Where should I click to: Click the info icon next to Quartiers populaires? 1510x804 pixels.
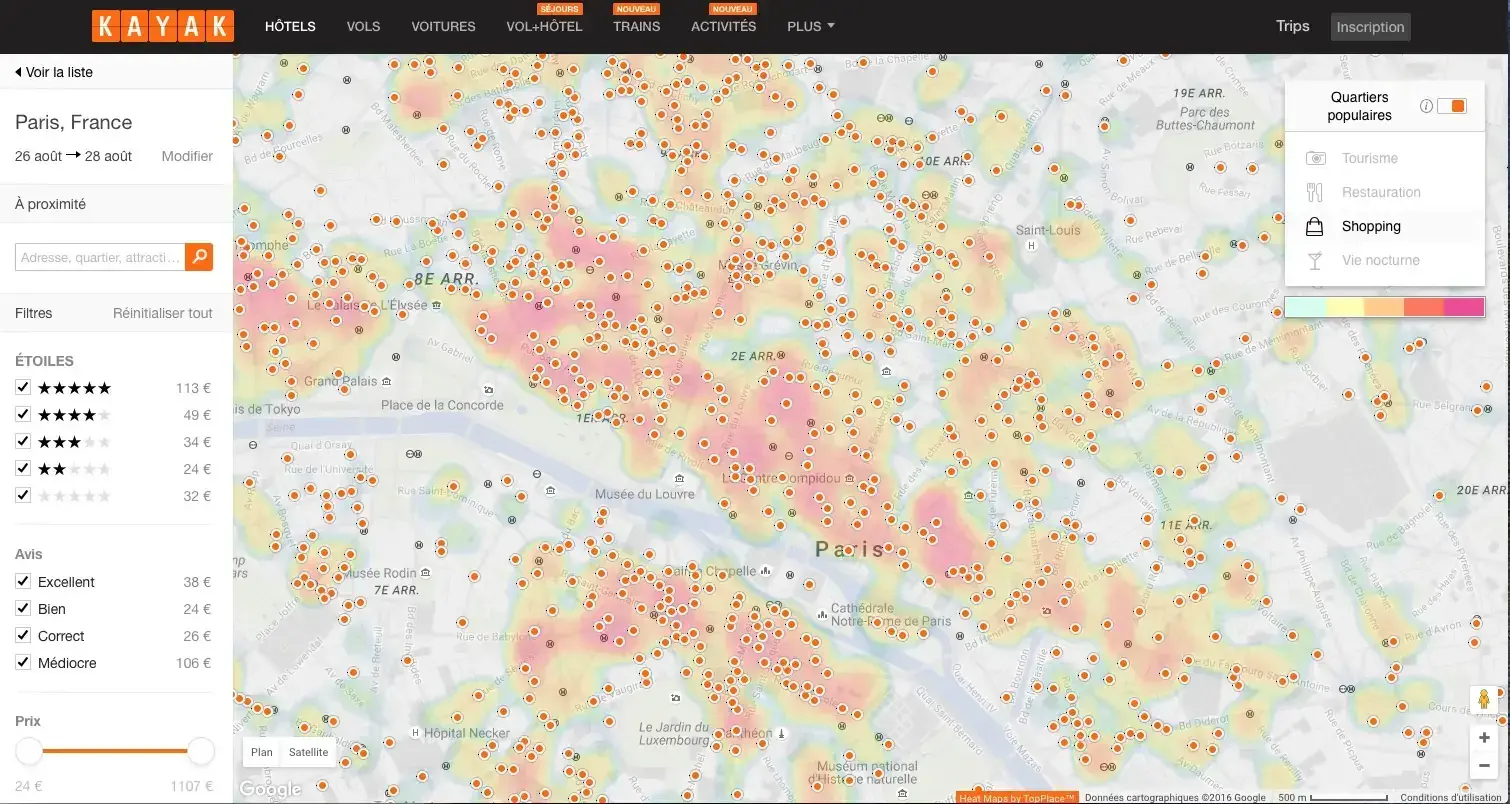coord(1426,106)
